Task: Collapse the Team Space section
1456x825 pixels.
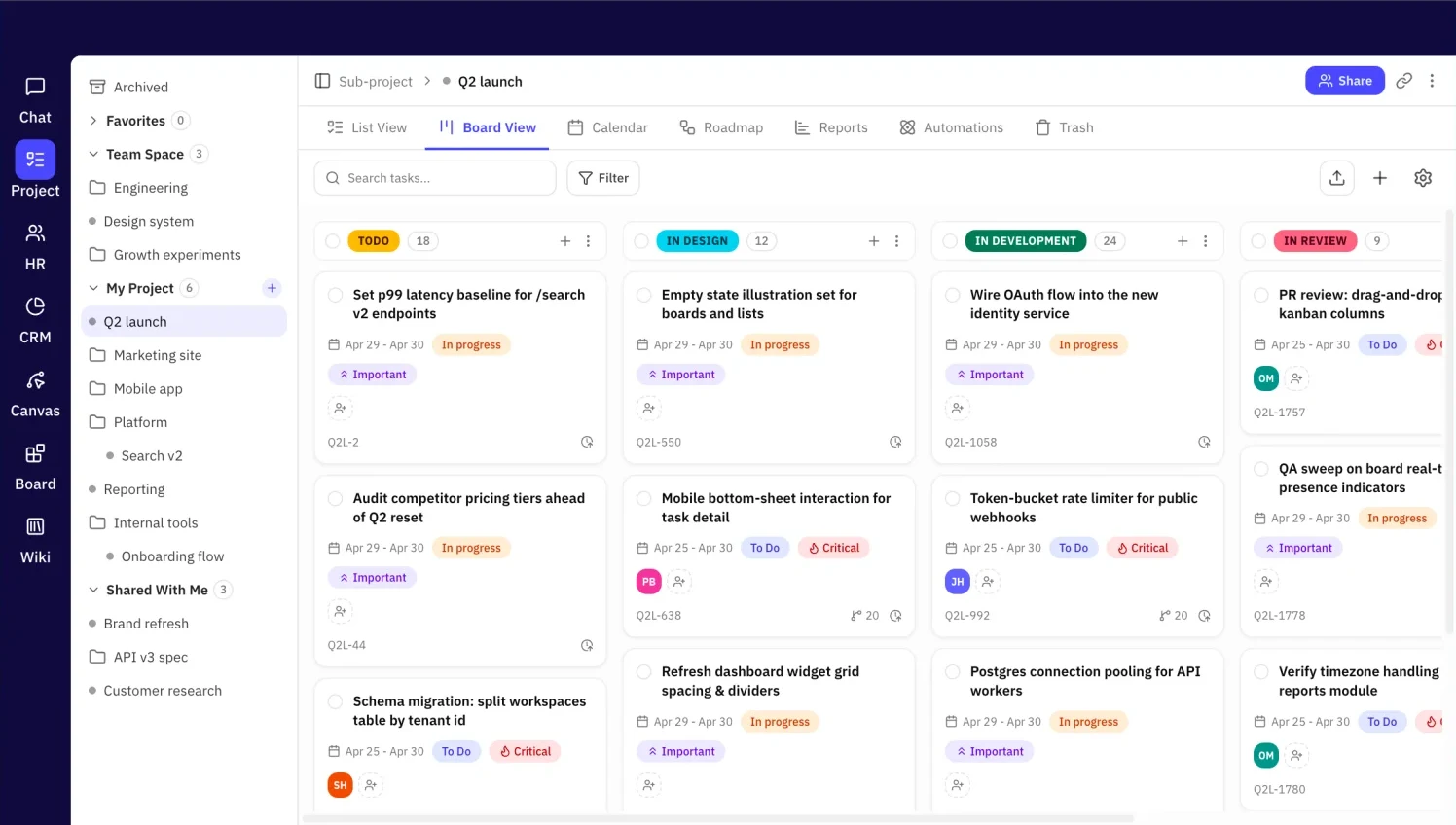Action: pyautogui.click(x=93, y=154)
